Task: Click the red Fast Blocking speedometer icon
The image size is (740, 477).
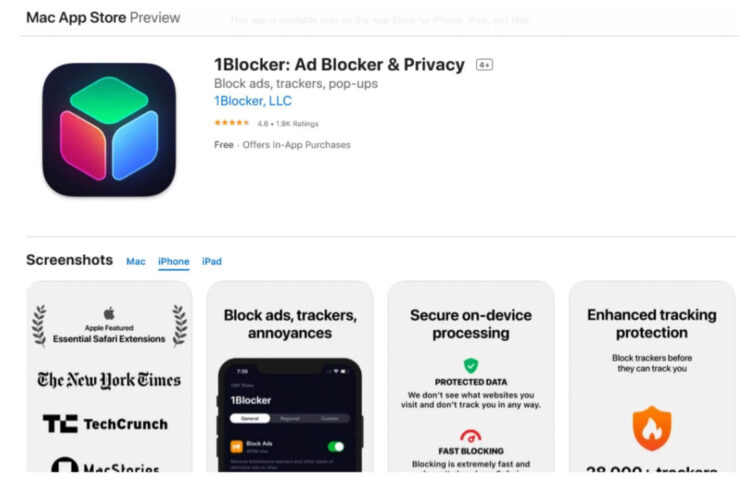Action: tap(471, 436)
